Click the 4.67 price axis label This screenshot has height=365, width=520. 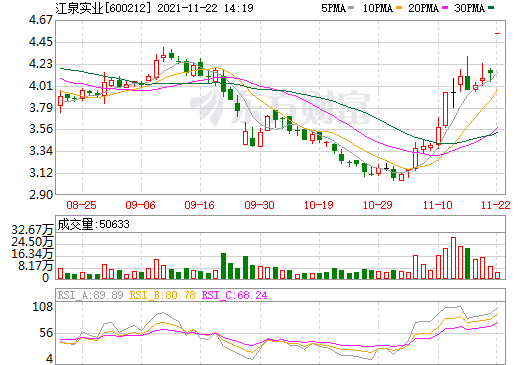(x=41, y=20)
